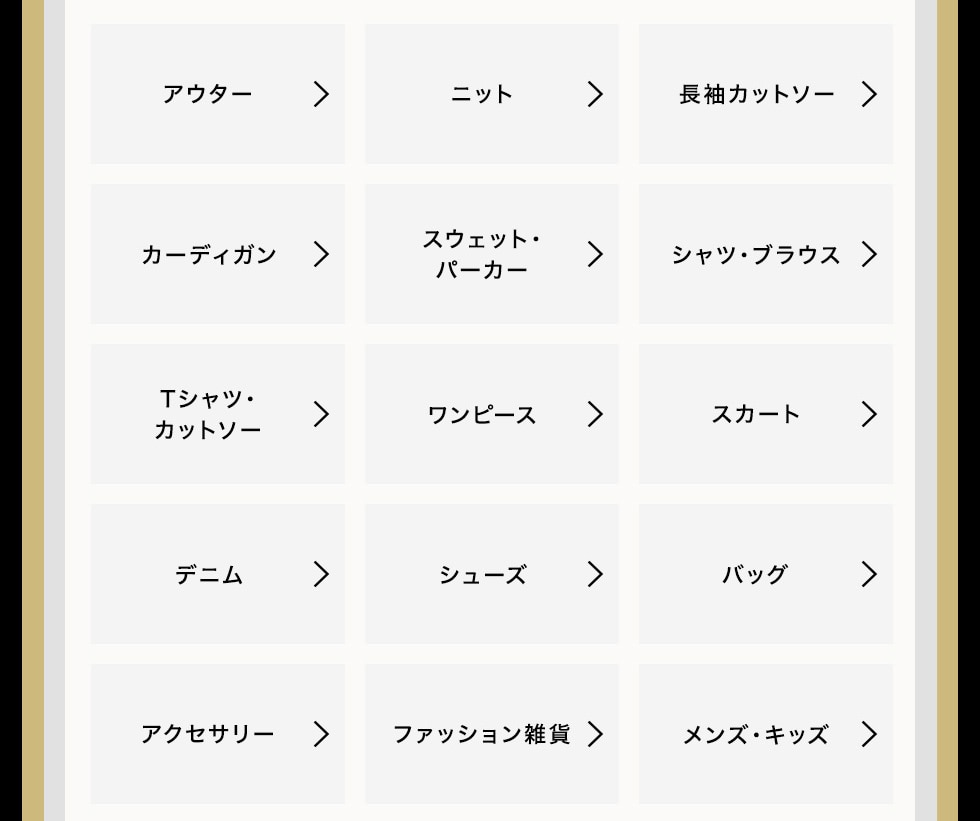Open the バッグ category arrow
Screen dimensions: 980x821
[869, 574]
